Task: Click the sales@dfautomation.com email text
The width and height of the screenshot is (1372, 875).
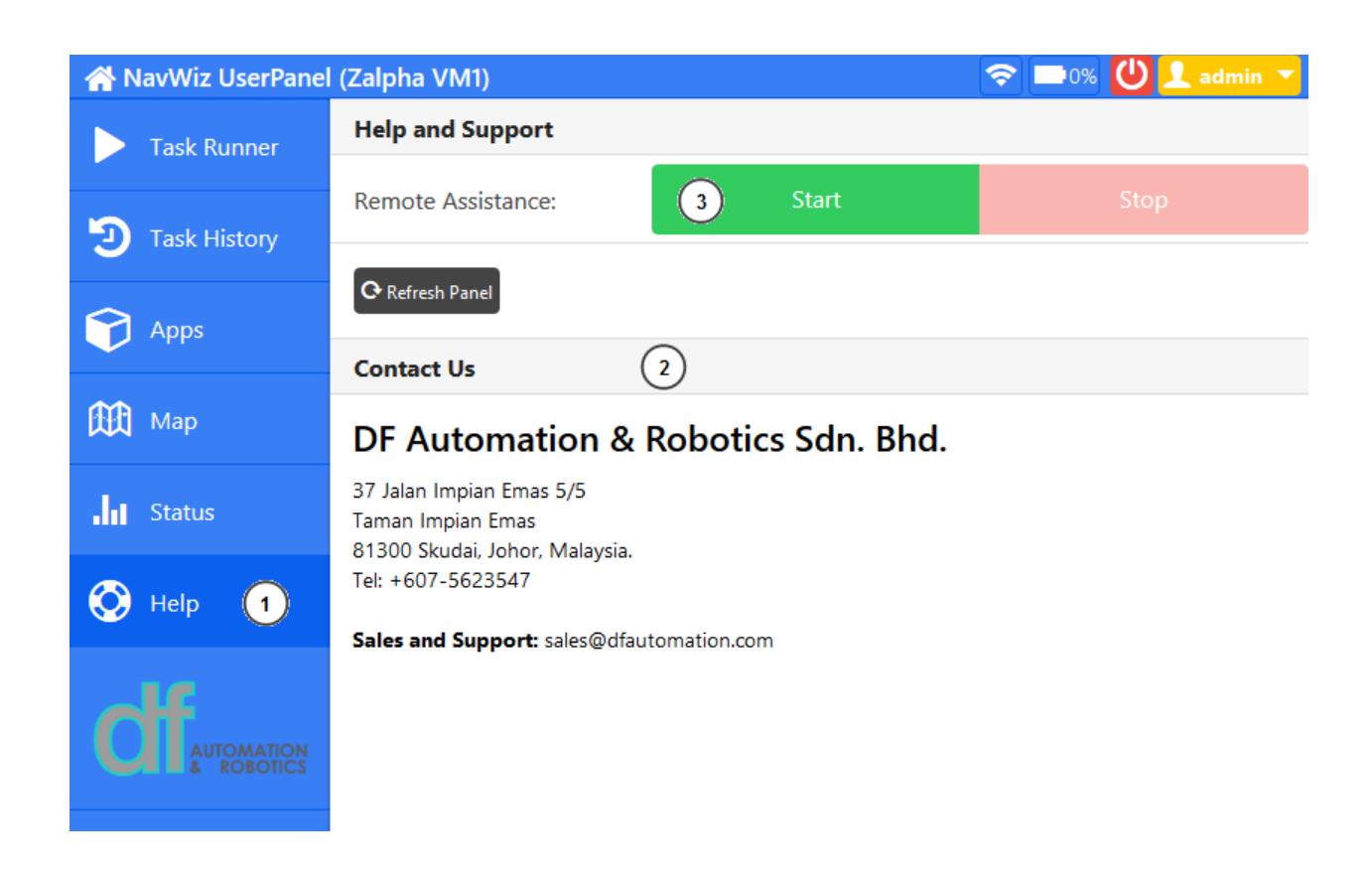Action: coord(658,641)
